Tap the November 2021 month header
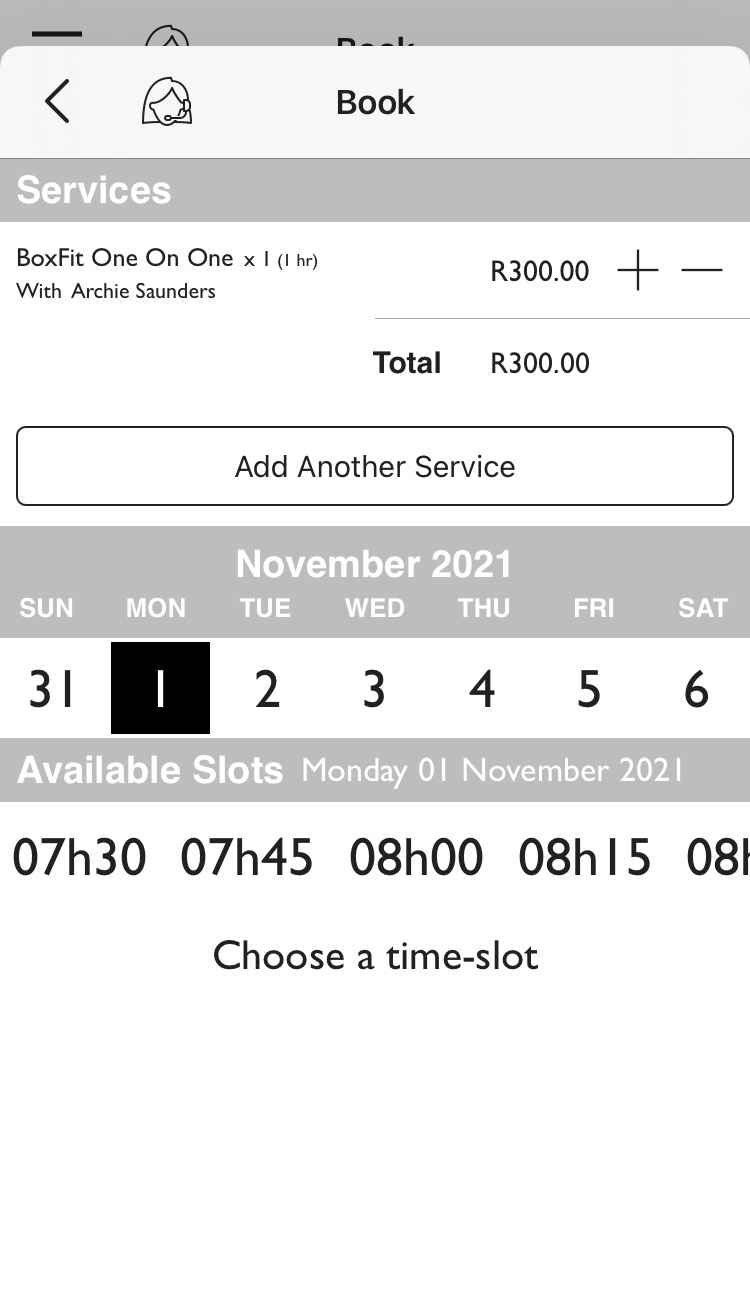750x1300 pixels. [x=374, y=565]
